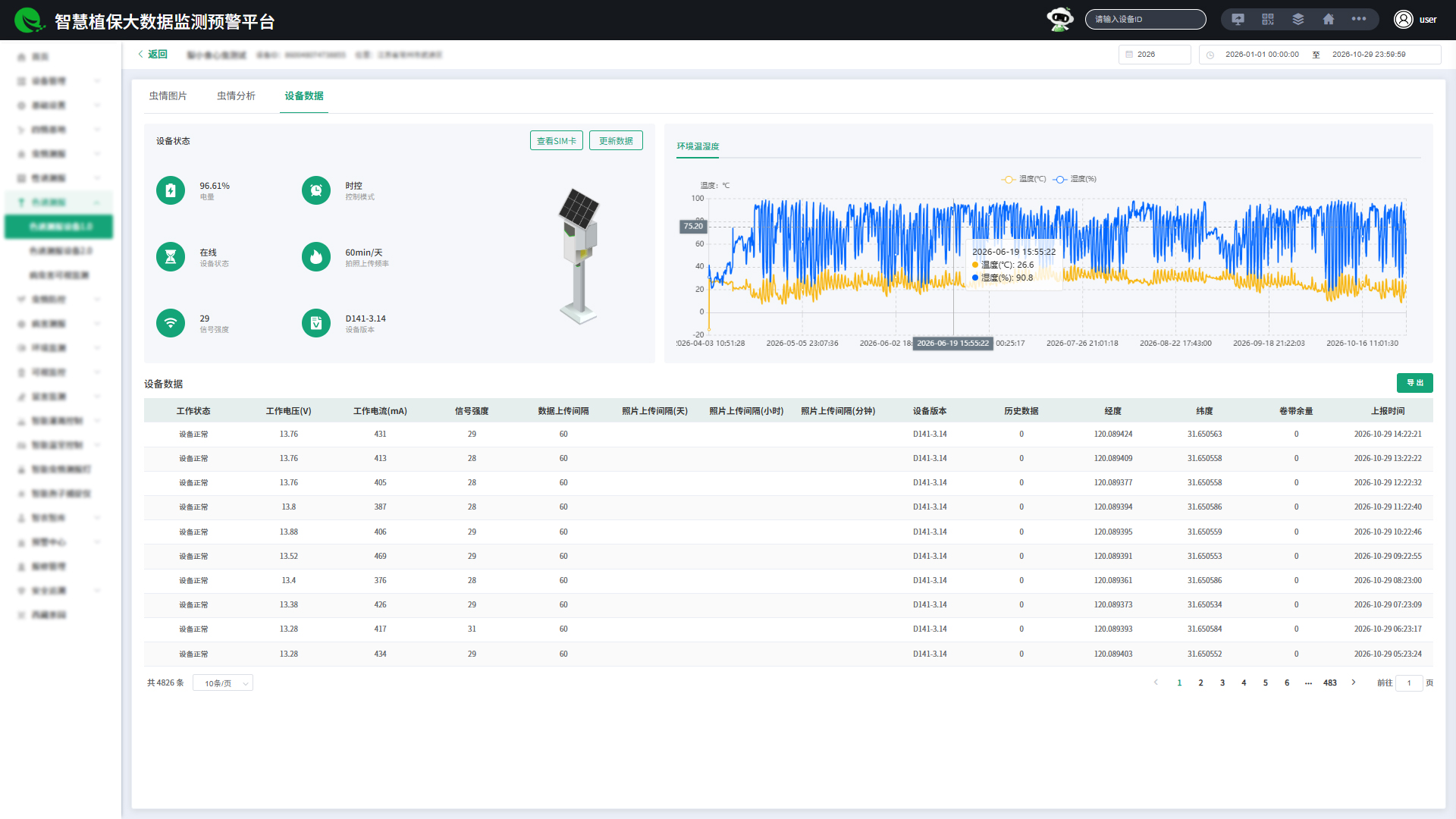Go to pagination page 3

[1222, 683]
